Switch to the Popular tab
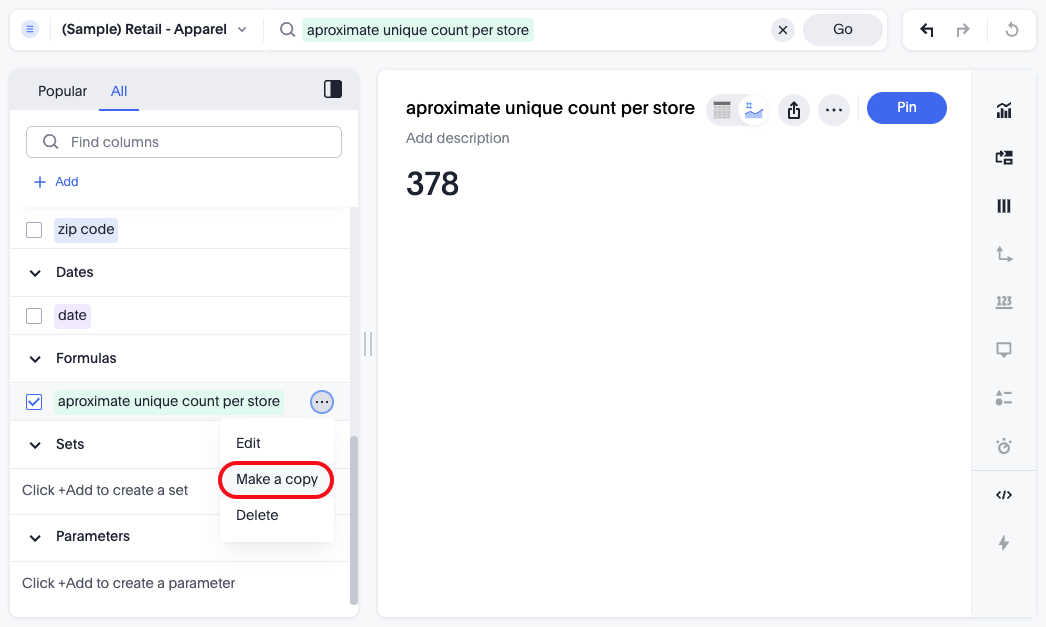 pyautogui.click(x=62, y=91)
